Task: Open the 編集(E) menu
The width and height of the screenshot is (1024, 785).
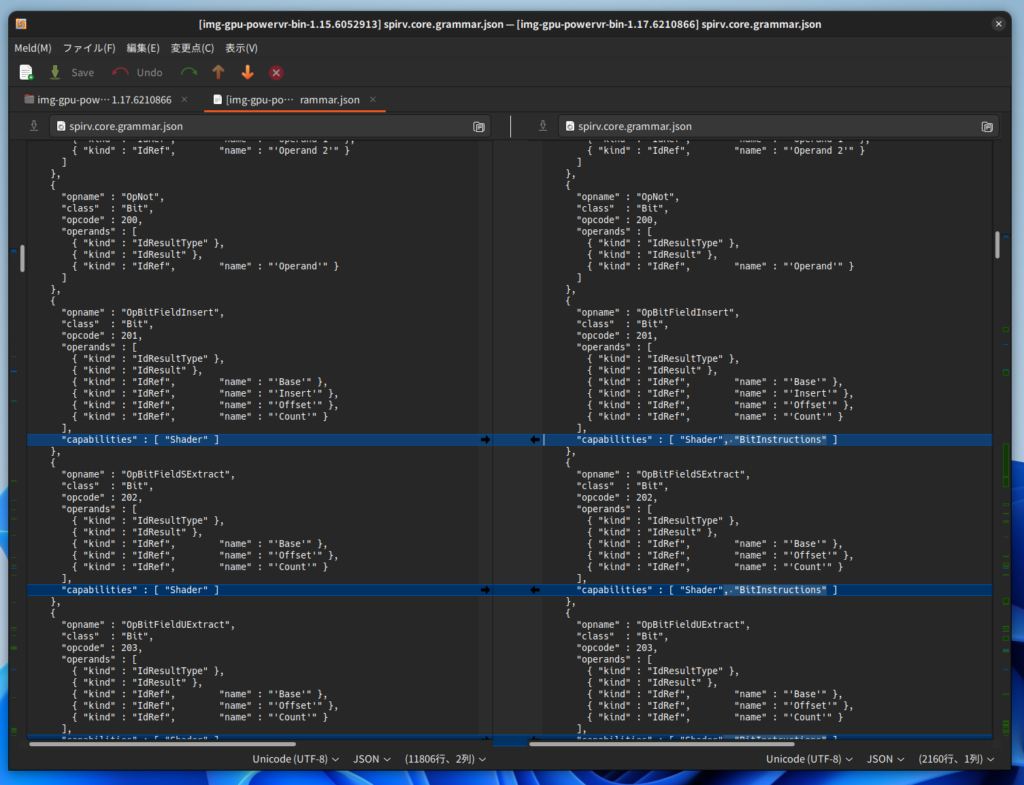Action: tap(142, 48)
